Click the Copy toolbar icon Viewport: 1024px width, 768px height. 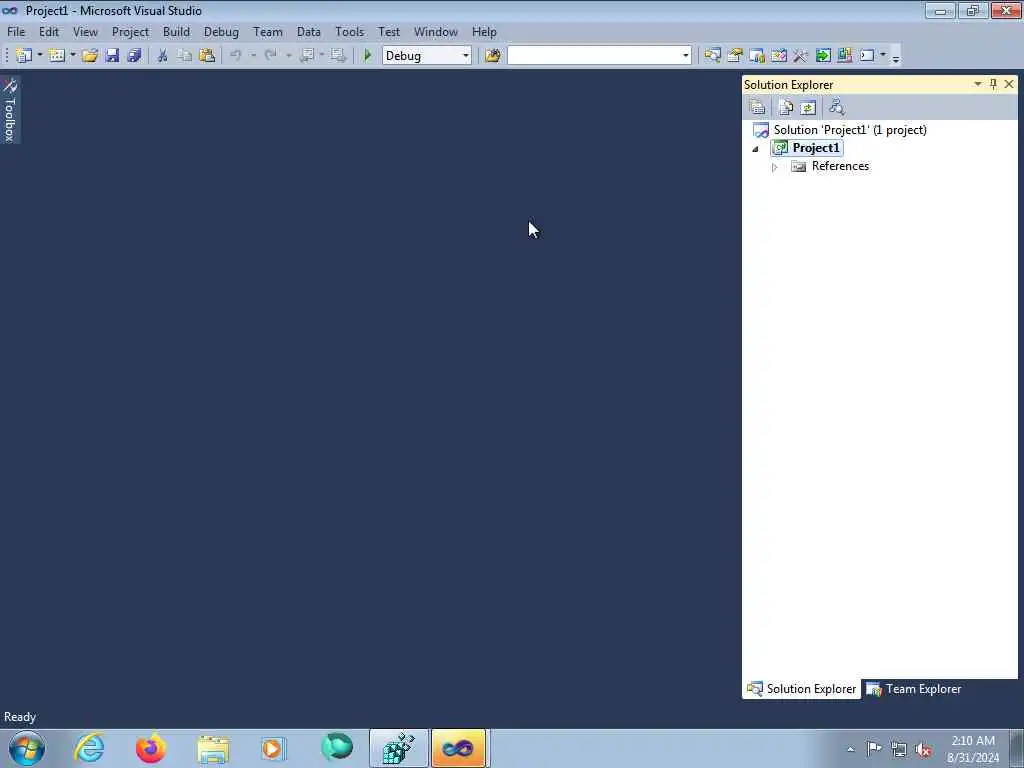click(x=185, y=56)
